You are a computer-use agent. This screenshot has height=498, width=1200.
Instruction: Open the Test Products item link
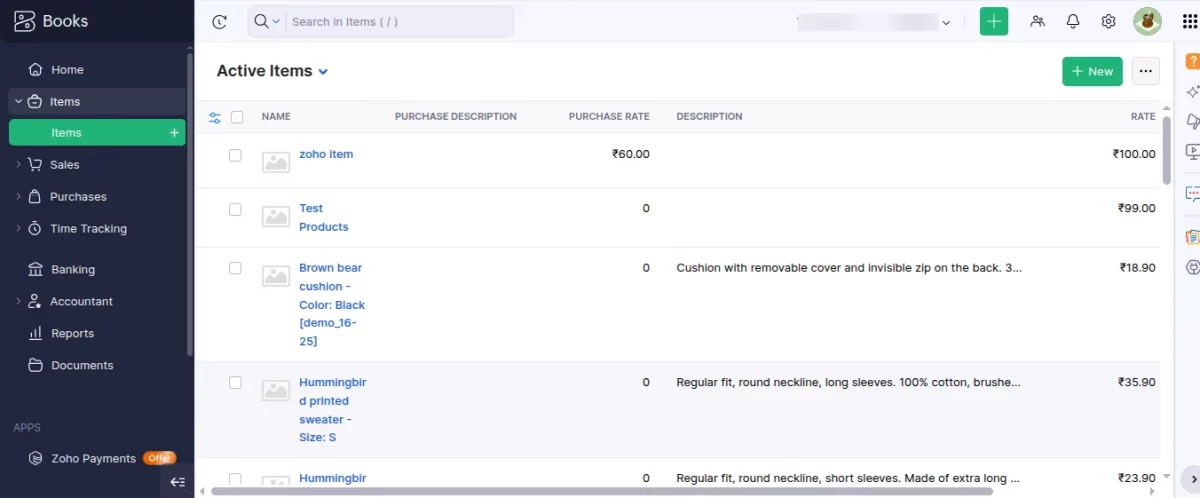click(324, 217)
